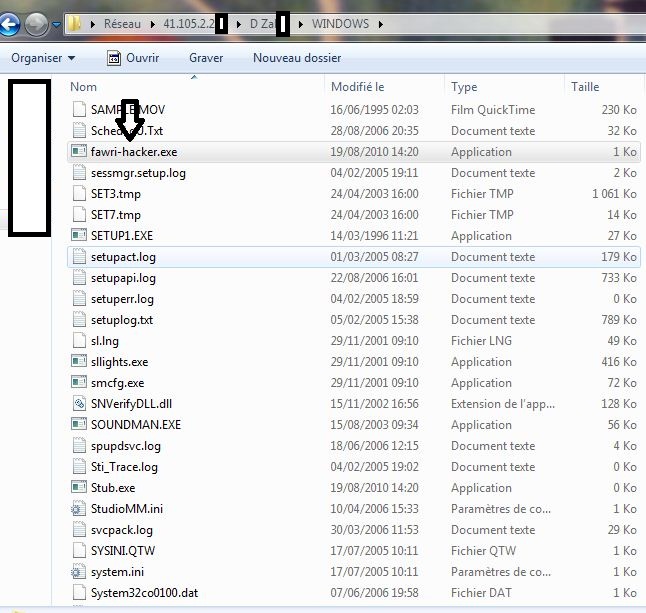Click the Ouvrir toolbar button
Image resolution: width=646 pixels, height=613 pixels.
pyautogui.click(x=133, y=58)
